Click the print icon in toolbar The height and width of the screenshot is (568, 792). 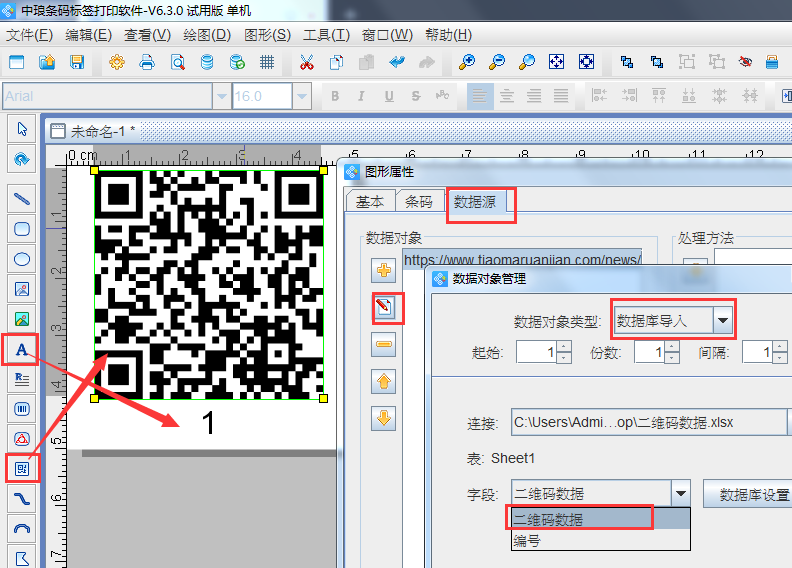pyautogui.click(x=147, y=62)
